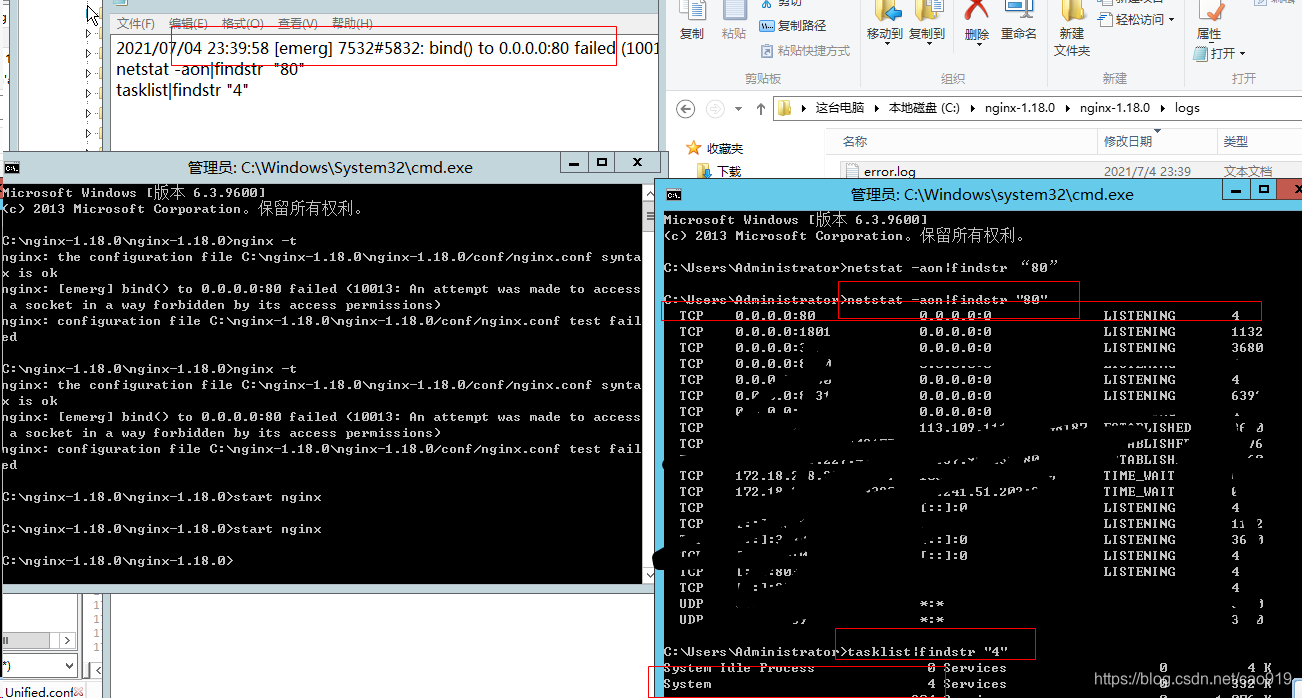
Task: Open Notepad 格式(O) menu
Action: (242, 23)
